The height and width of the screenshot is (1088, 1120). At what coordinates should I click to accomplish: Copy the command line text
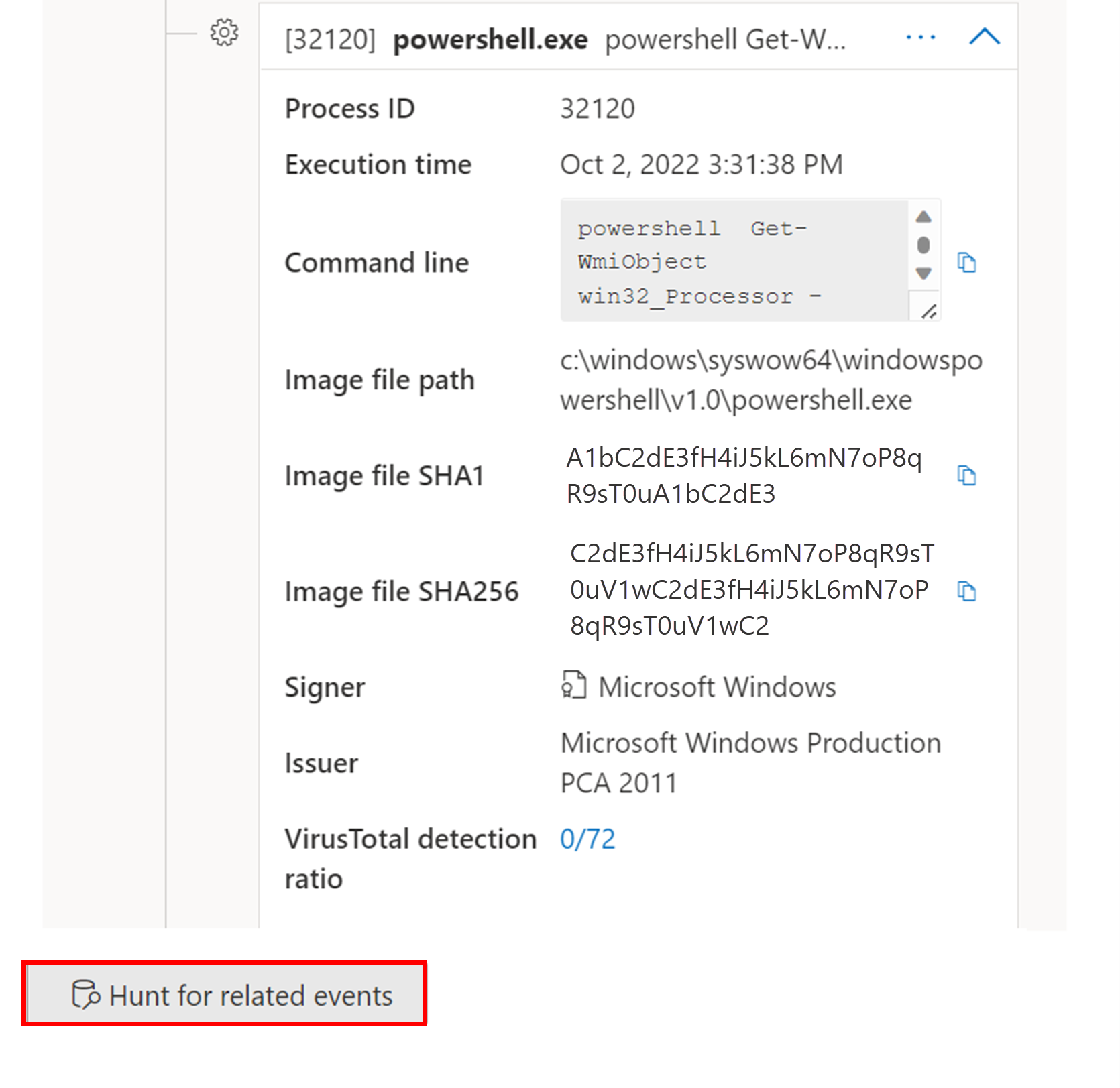(966, 262)
